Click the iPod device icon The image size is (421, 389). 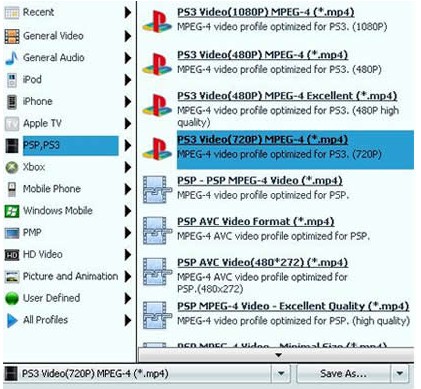[x=12, y=80]
